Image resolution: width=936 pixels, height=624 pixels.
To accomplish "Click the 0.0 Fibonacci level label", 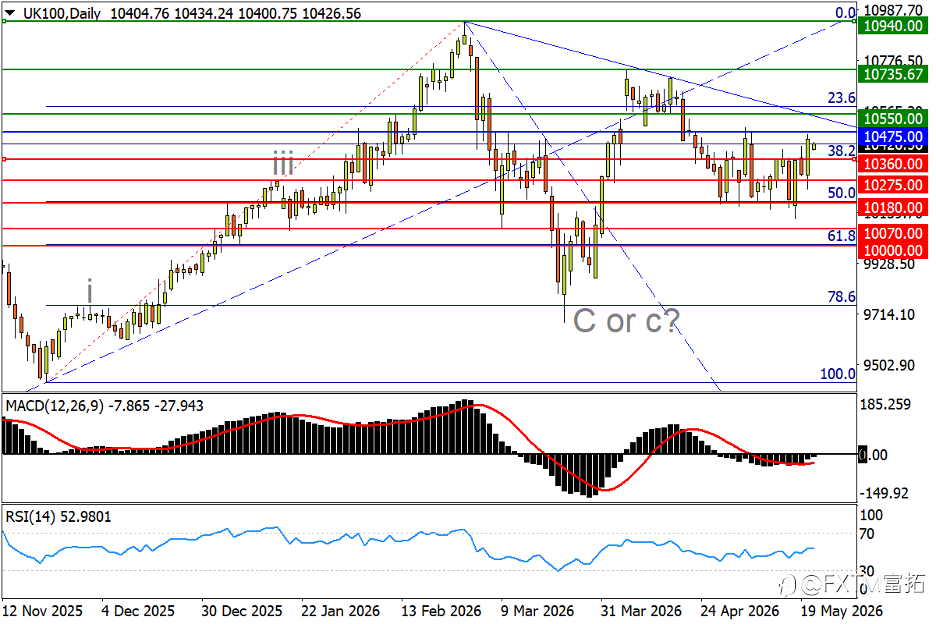I will coord(845,13).
